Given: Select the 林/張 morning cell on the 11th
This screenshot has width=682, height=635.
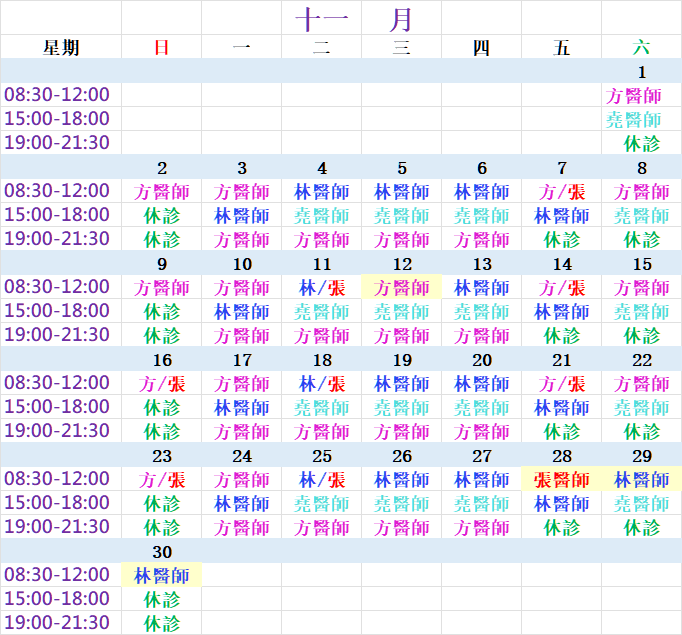Looking at the screenshot, I should (x=322, y=288).
